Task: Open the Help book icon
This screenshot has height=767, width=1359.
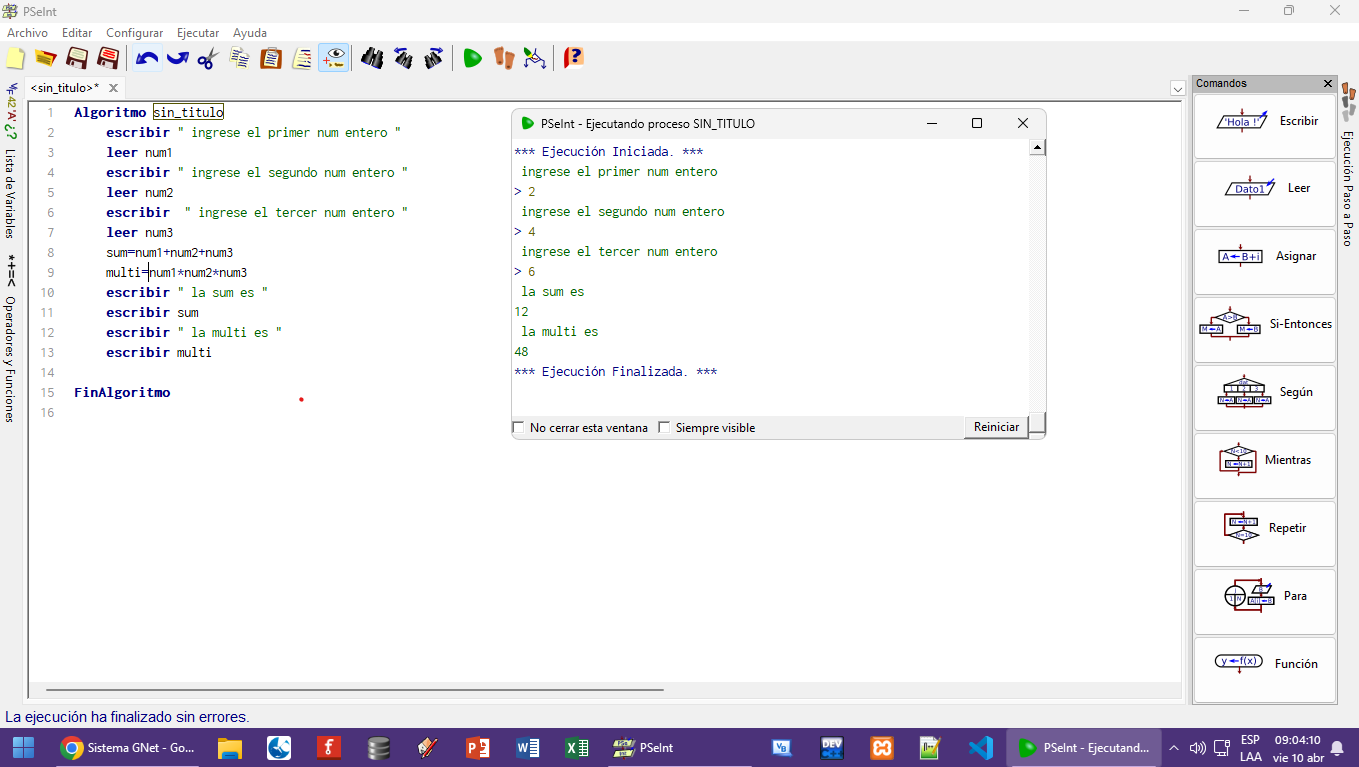Action: (573, 58)
